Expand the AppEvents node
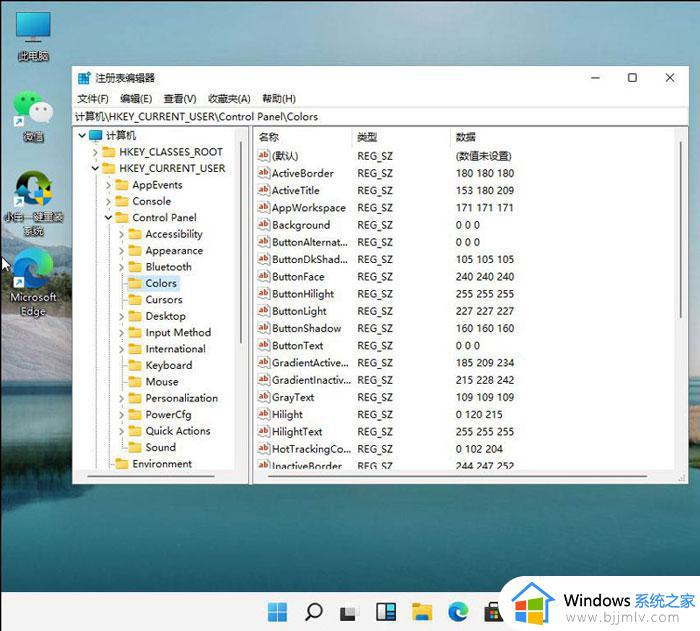Screen dimensions: 700x631 point(108,185)
